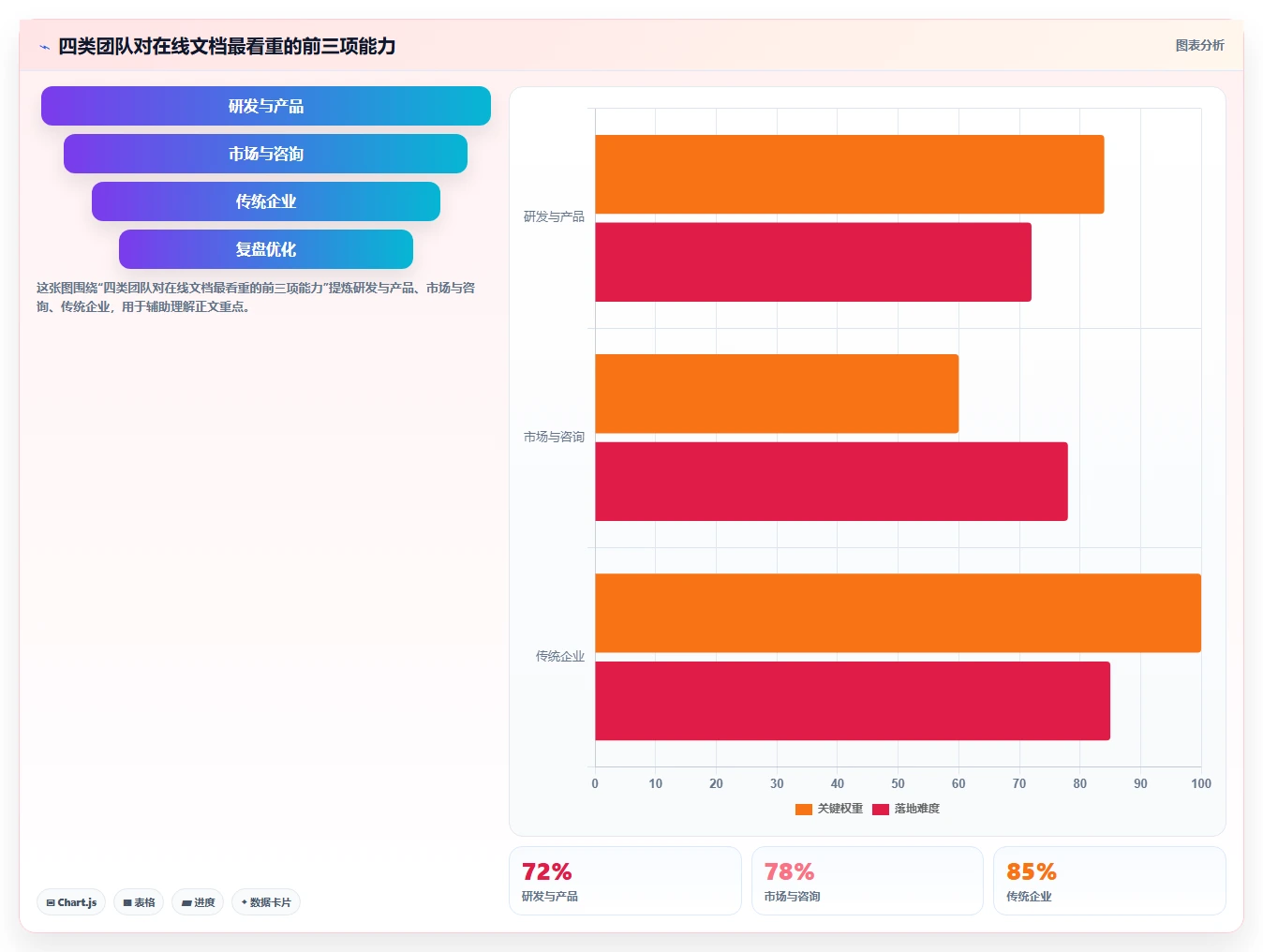1263x952 pixels.
Task: Click the 数据卡片 tag chip
Action: (266, 902)
